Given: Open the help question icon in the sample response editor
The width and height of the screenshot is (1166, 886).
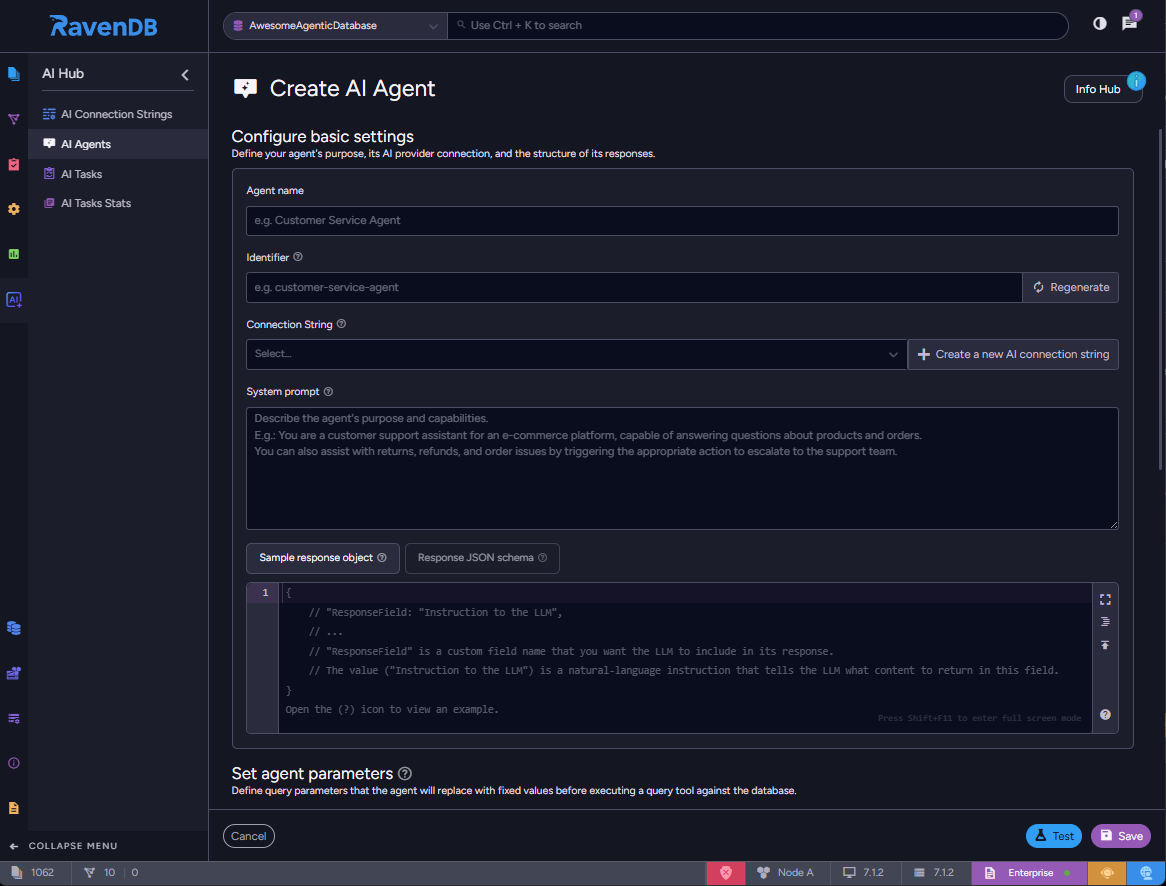Looking at the screenshot, I should click(x=1105, y=714).
